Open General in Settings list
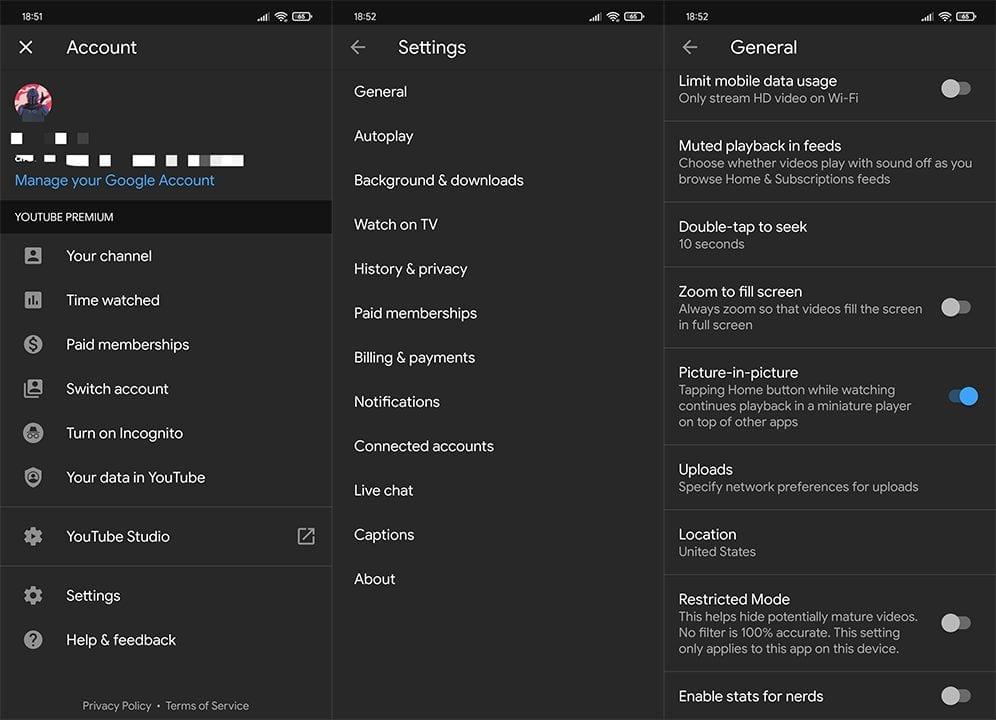Image resolution: width=996 pixels, height=720 pixels. [x=498, y=92]
